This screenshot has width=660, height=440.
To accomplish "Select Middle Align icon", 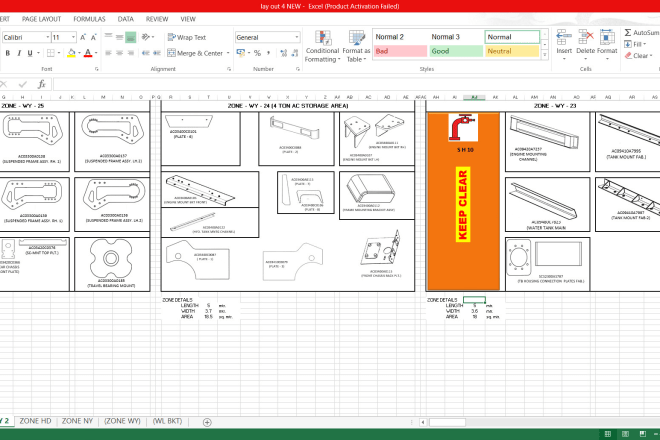I will click(x=120, y=37).
